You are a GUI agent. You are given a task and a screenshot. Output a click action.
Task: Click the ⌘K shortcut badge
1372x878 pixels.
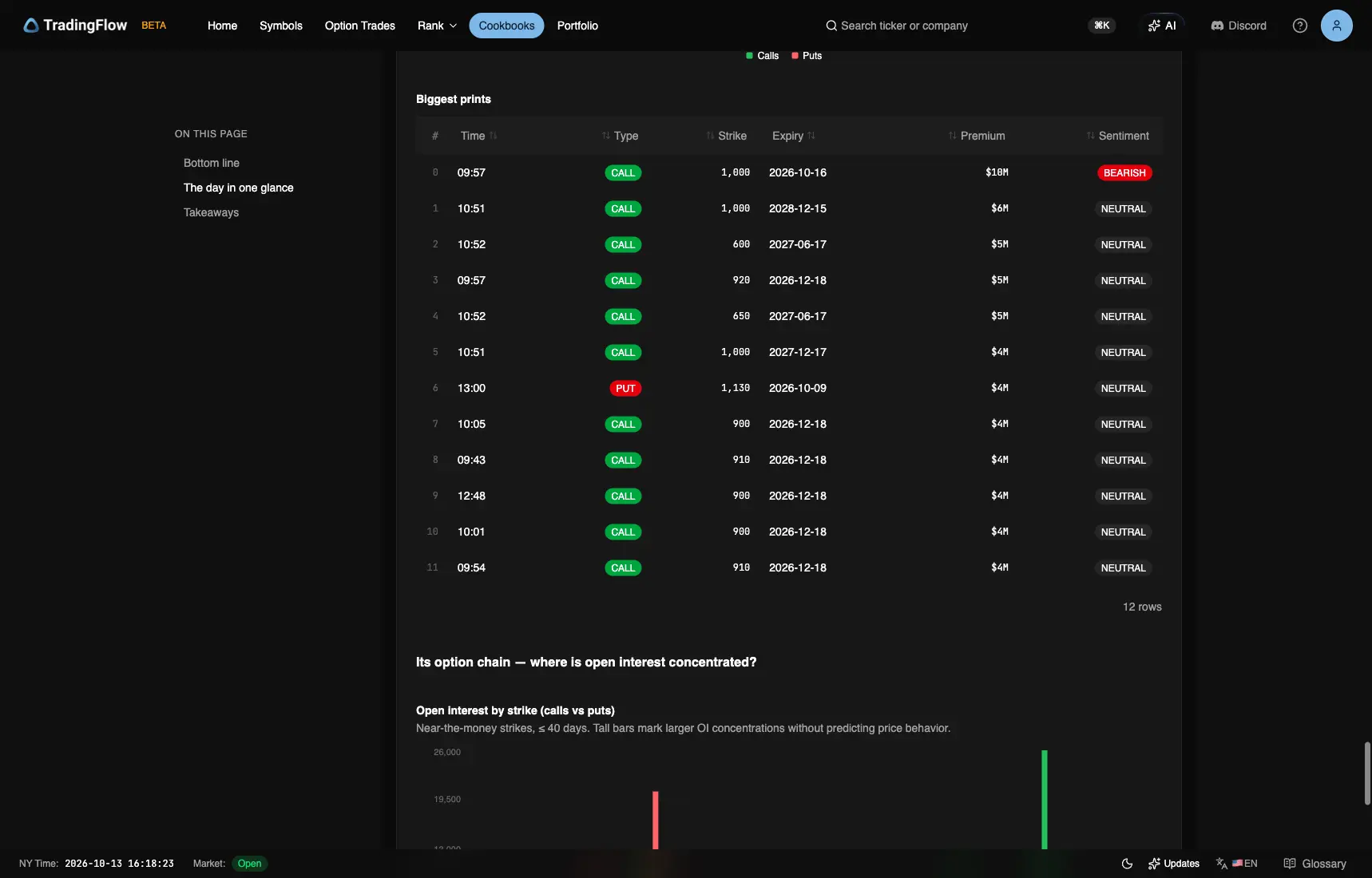point(1101,26)
